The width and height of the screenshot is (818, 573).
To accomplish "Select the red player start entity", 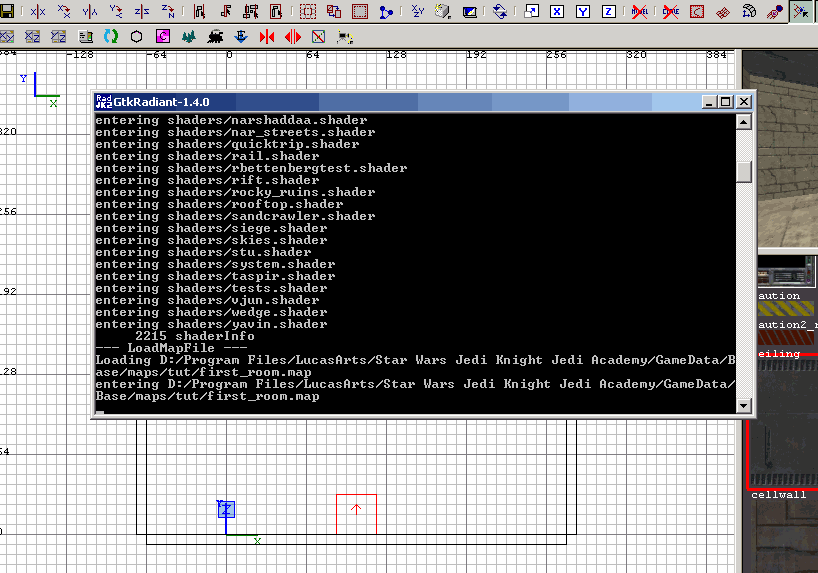I will tap(356, 514).
